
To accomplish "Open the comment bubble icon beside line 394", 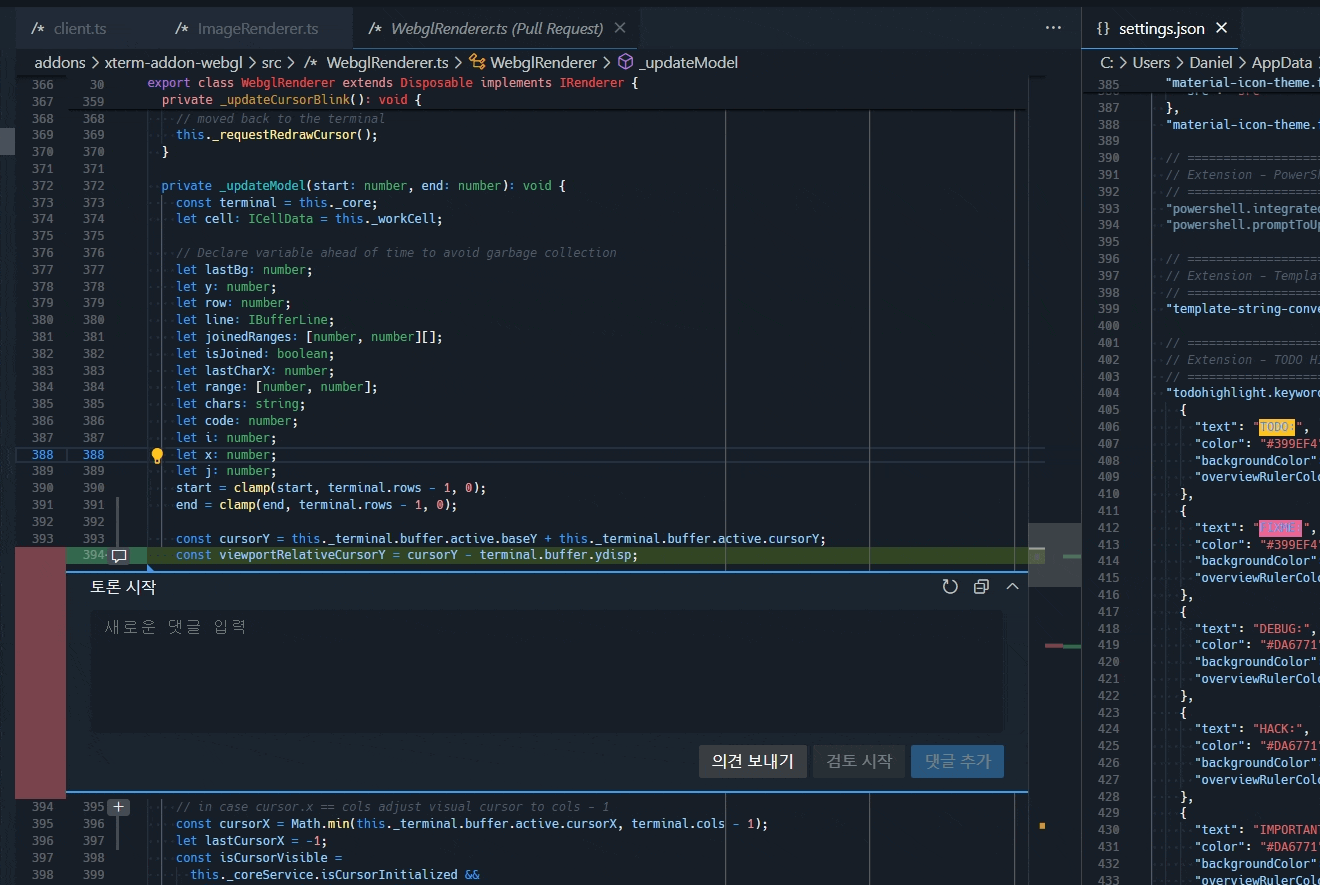I will (120, 554).
